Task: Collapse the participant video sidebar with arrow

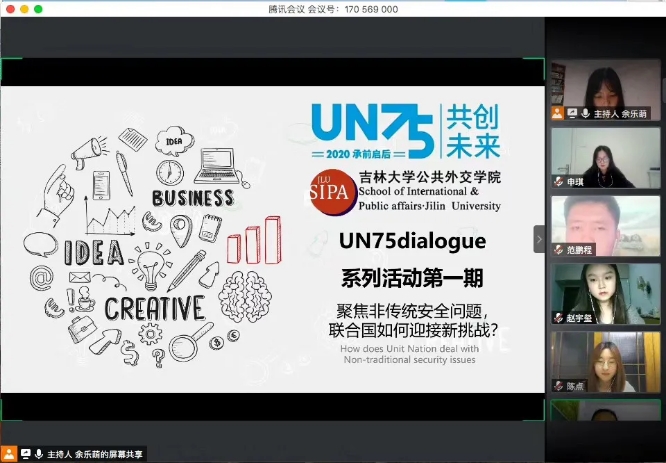Action: click(x=539, y=239)
